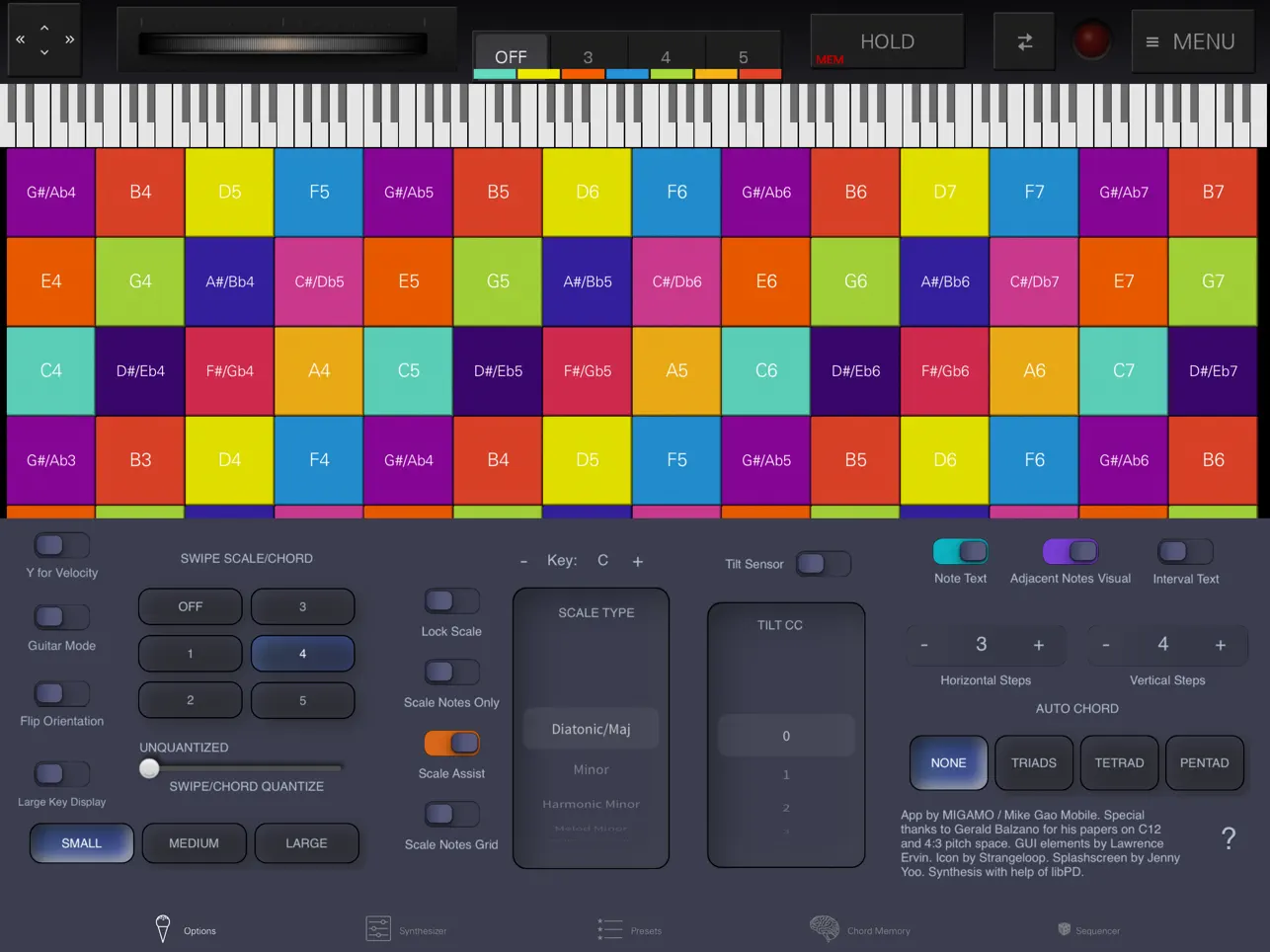Click the mini piano keyboard strip
The height and width of the screenshot is (952, 1270).
[635, 116]
